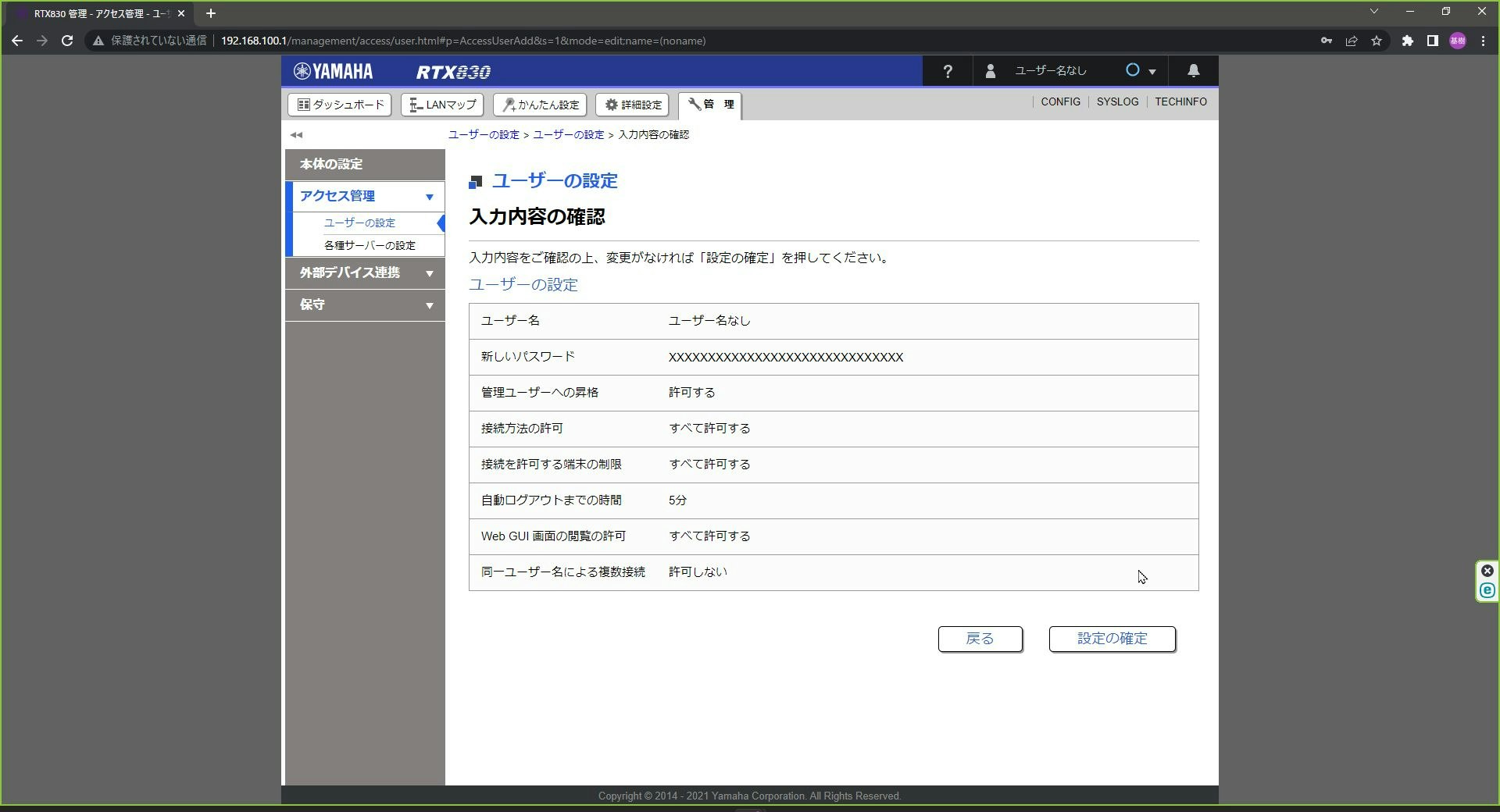Open the status indicator dropdown arrow
The image size is (1500, 812).
[x=1154, y=70]
